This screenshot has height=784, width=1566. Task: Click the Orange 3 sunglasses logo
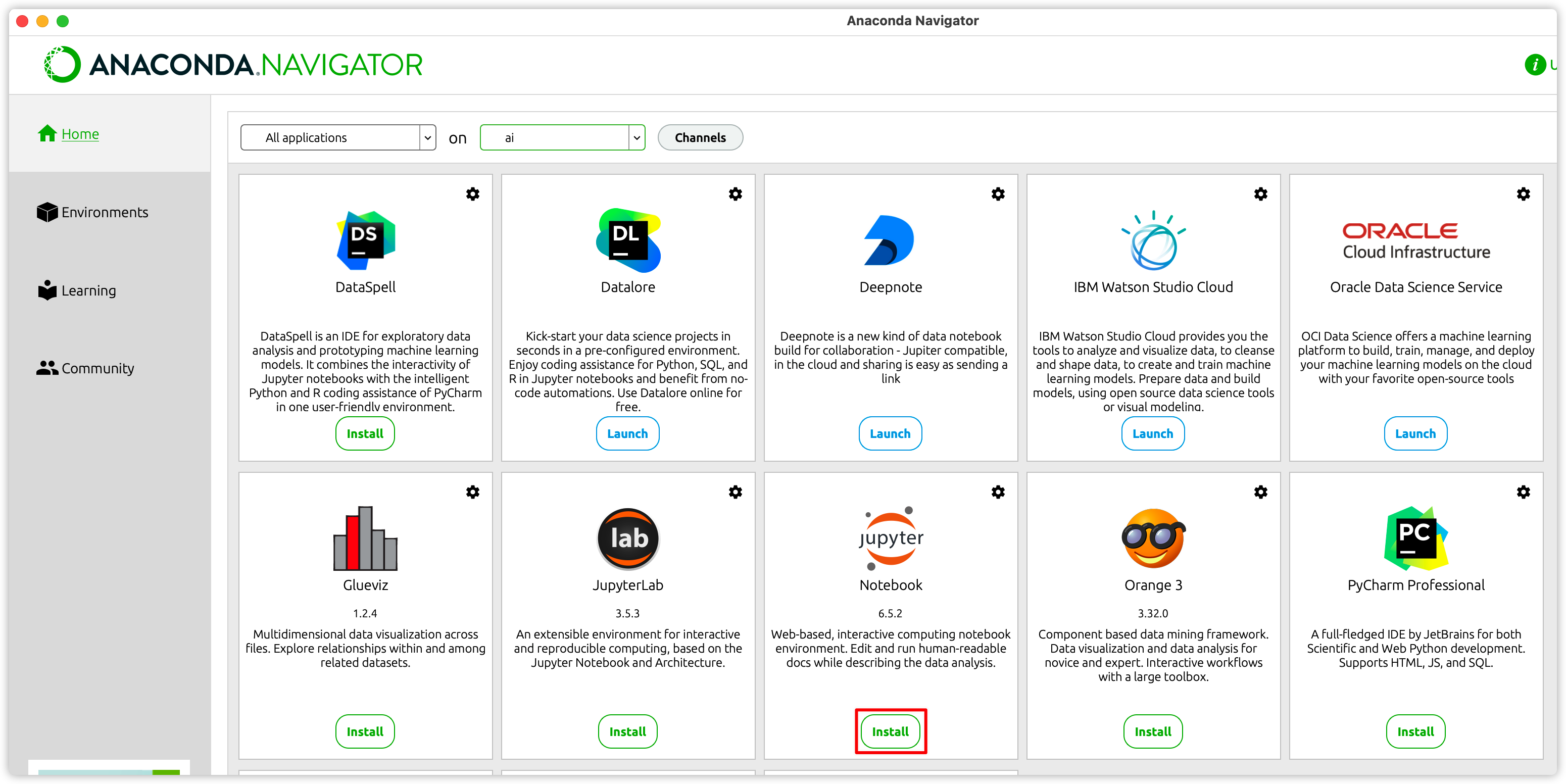pos(1153,538)
